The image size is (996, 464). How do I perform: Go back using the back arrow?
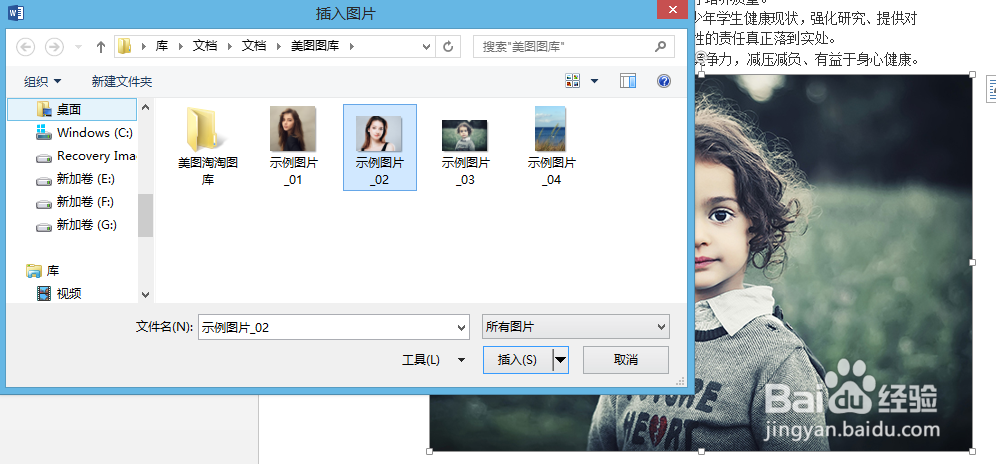tap(25, 46)
